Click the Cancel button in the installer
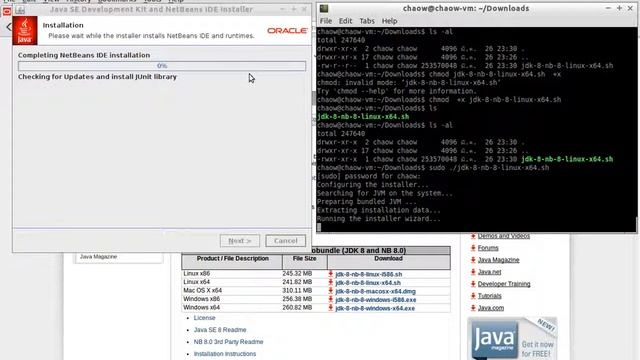640x360 pixels. (285, 241)
